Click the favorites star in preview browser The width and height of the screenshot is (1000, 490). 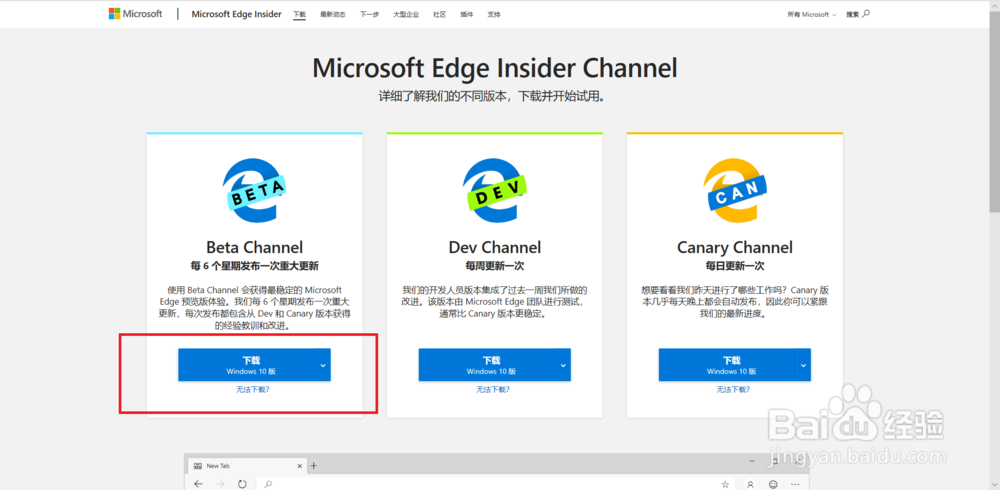pos(725,484)
